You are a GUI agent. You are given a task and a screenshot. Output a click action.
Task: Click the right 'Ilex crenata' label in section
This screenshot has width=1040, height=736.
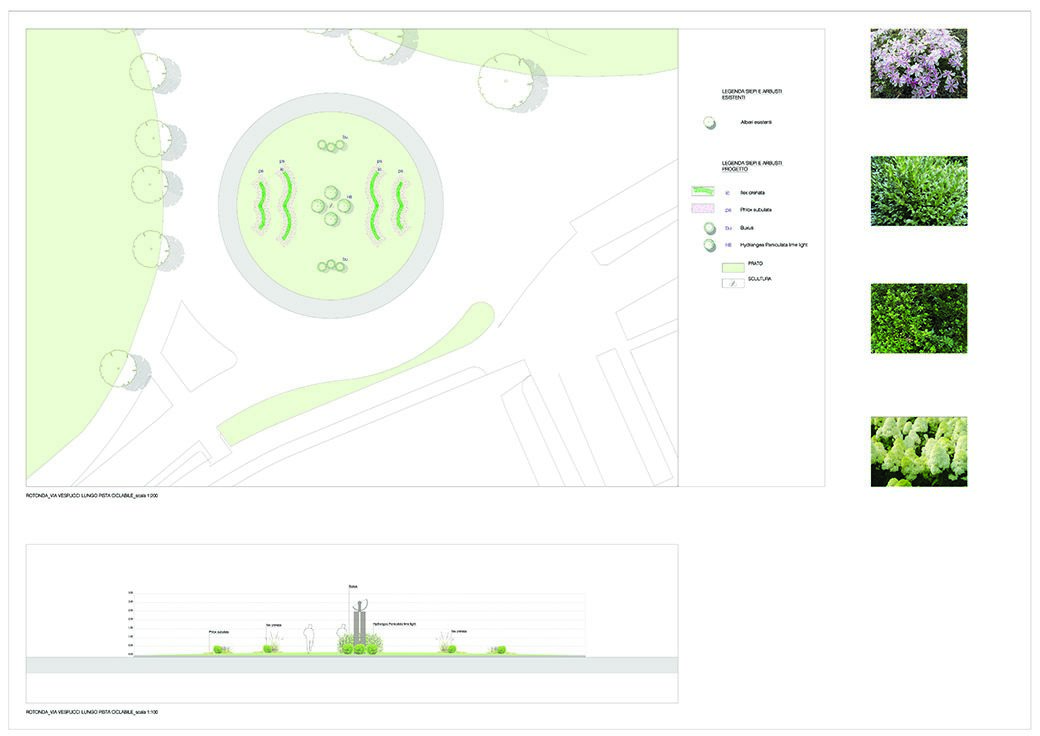459,631
